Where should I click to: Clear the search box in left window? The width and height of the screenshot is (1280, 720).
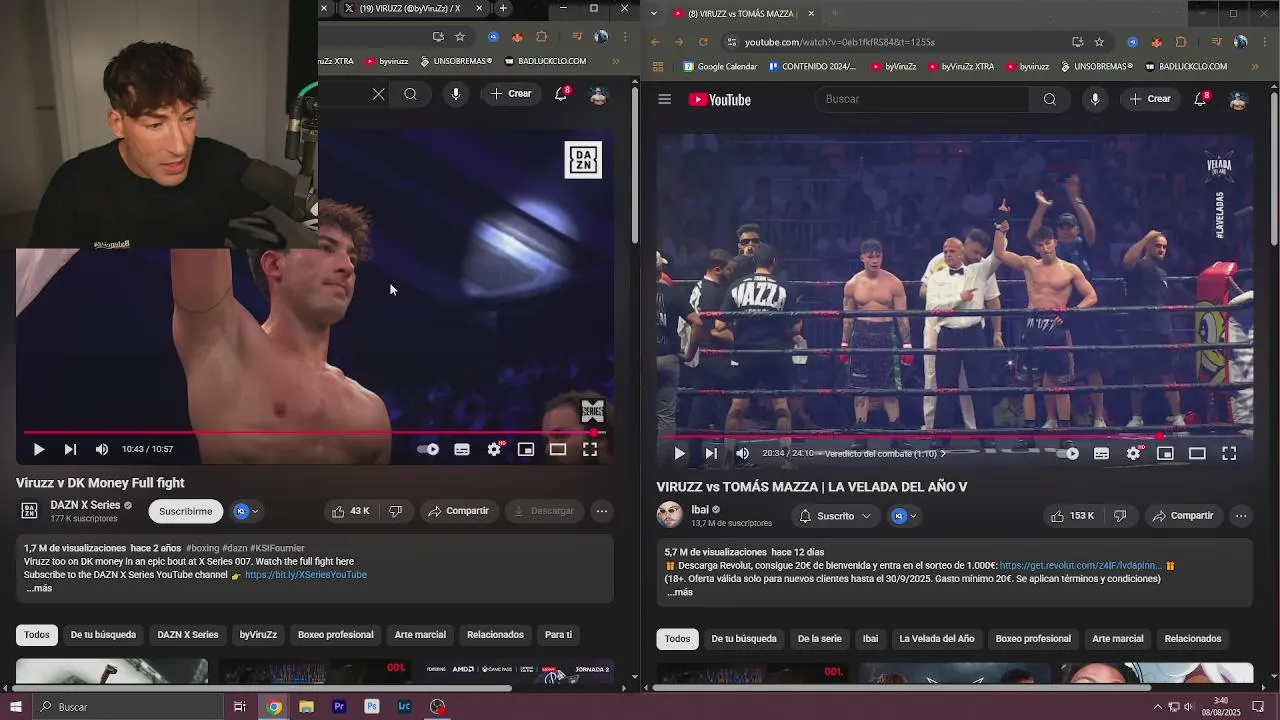[379, 94]
